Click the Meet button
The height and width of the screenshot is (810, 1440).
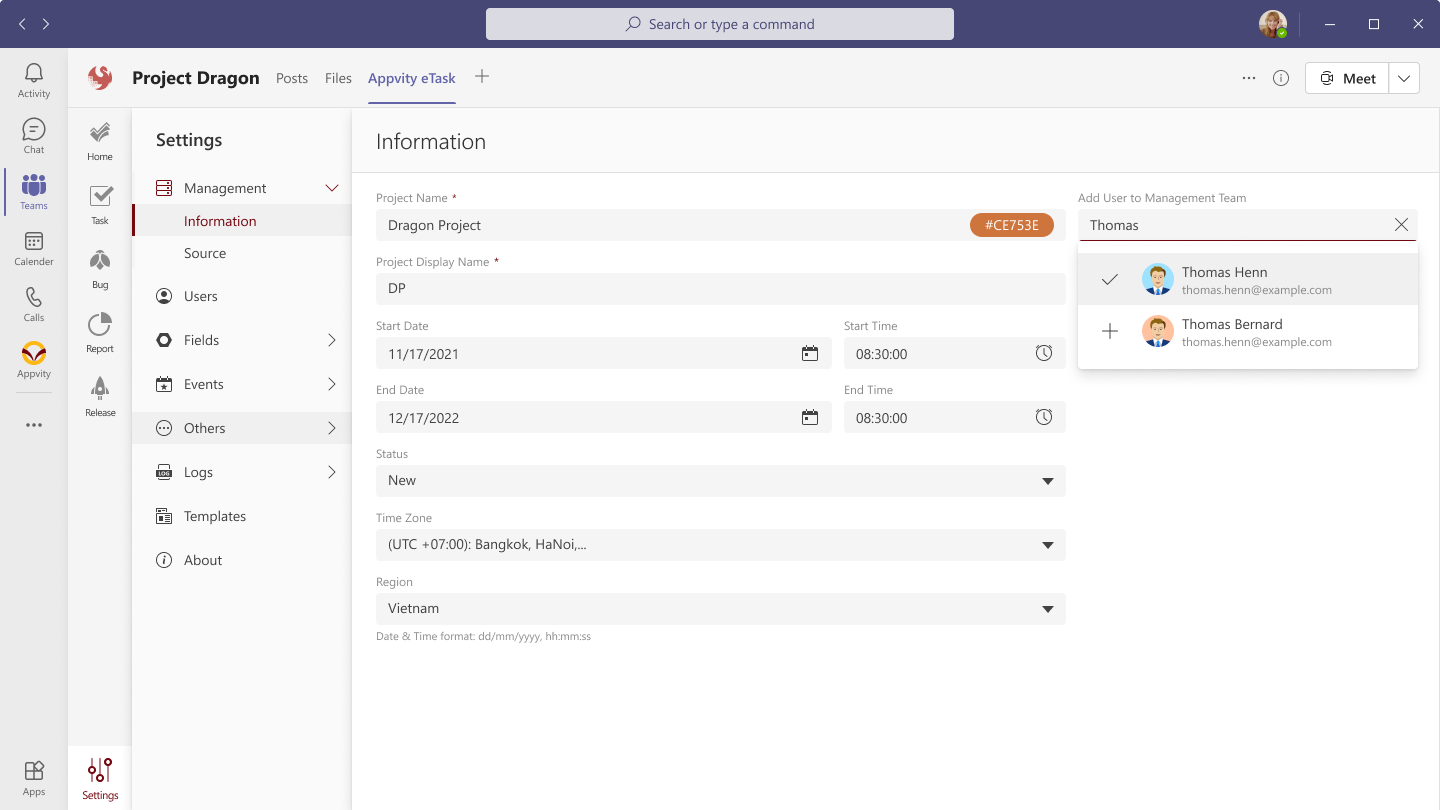pyautogui.click(x=1347, y=77)
